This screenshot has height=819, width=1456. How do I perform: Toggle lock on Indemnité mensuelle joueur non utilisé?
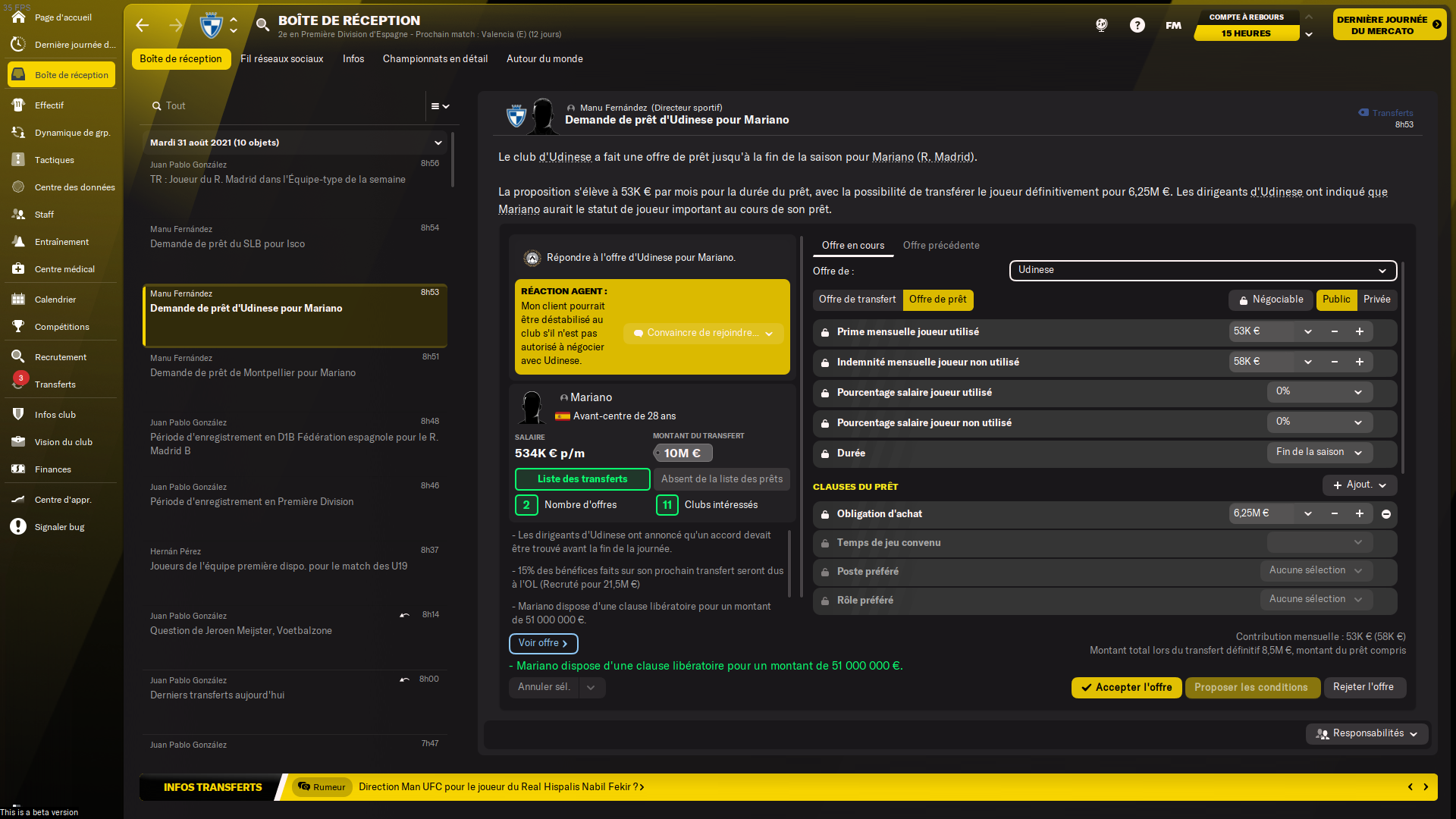[x=825, y=362]
